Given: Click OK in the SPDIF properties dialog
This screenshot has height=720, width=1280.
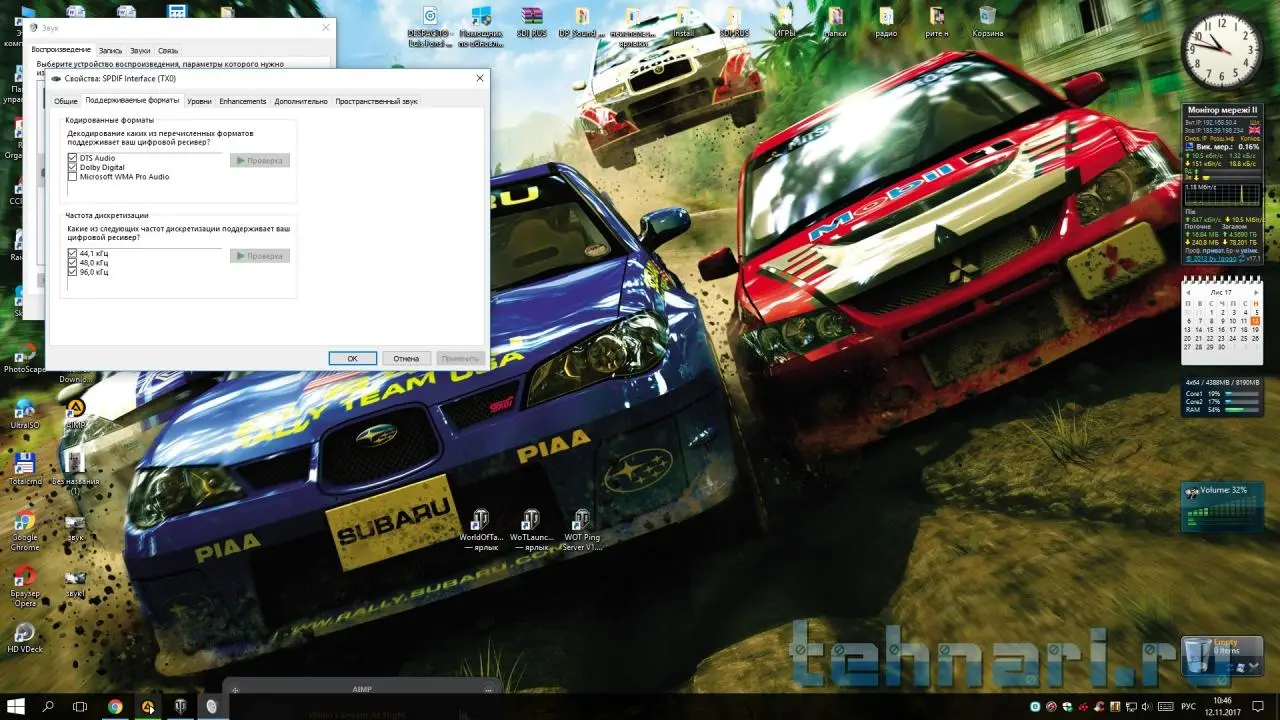Looking at the screenshot, I should point(353,358).
